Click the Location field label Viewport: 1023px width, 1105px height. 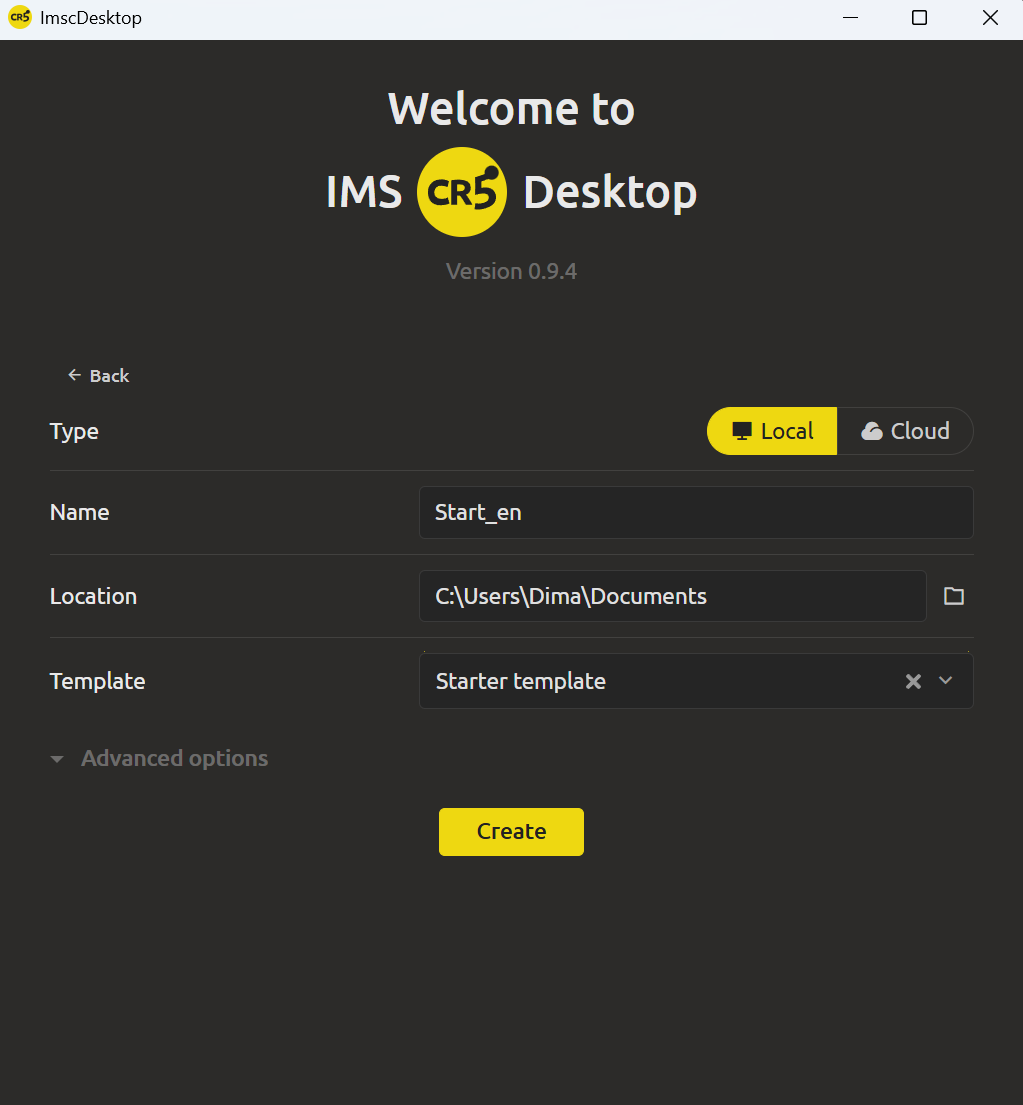(93, 596)
